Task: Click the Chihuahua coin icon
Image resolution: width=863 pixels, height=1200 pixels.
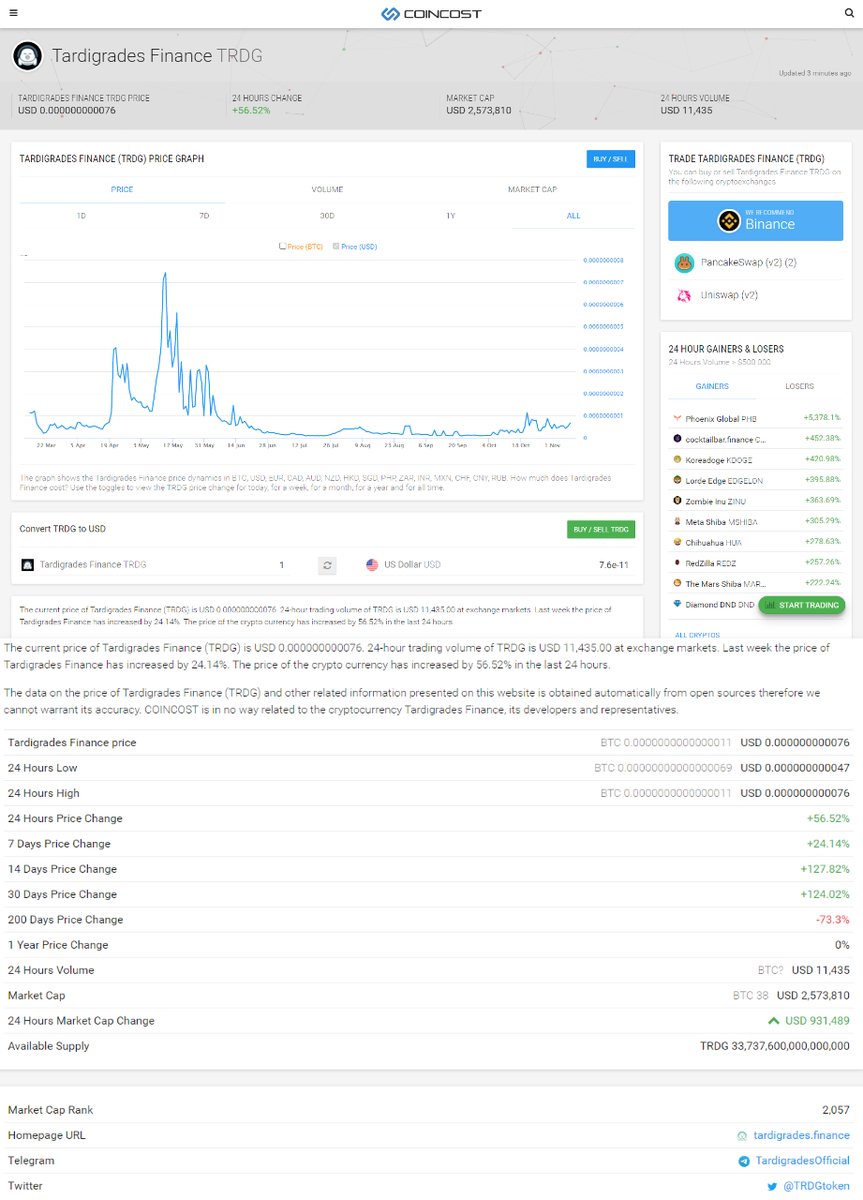Action: pos(677,541)
